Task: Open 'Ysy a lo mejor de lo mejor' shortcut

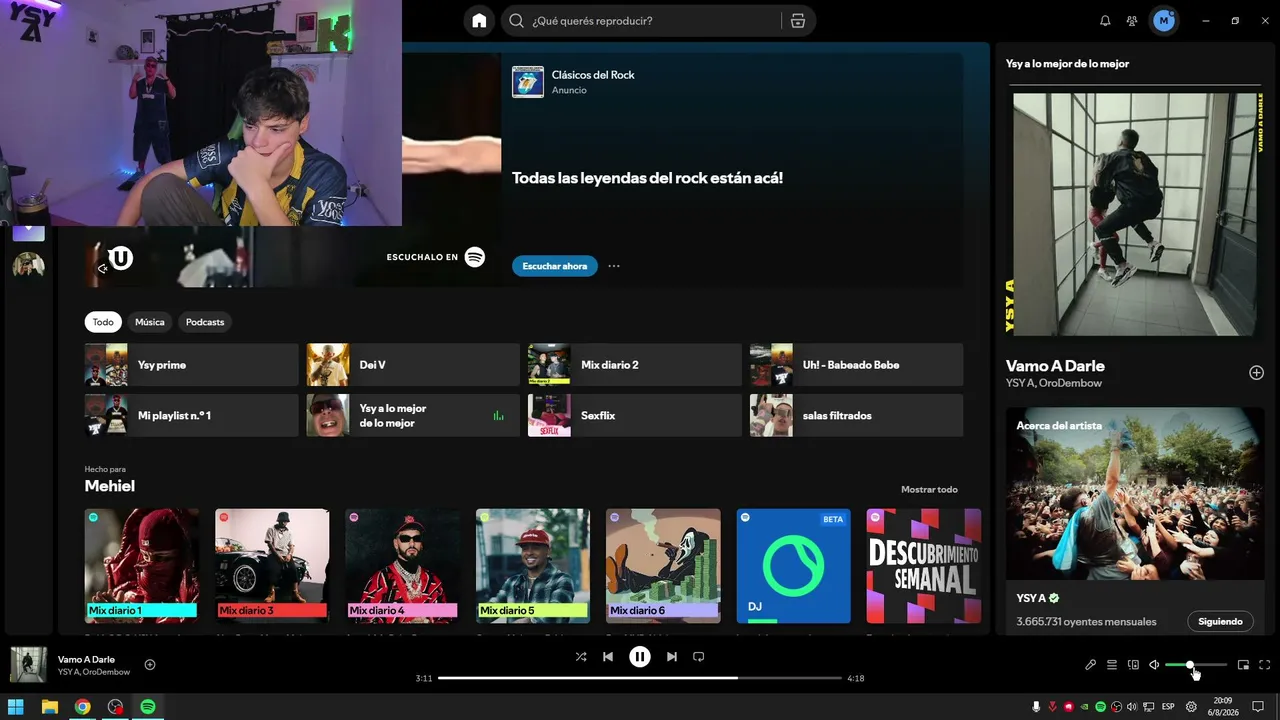Action: coord(413,415)
